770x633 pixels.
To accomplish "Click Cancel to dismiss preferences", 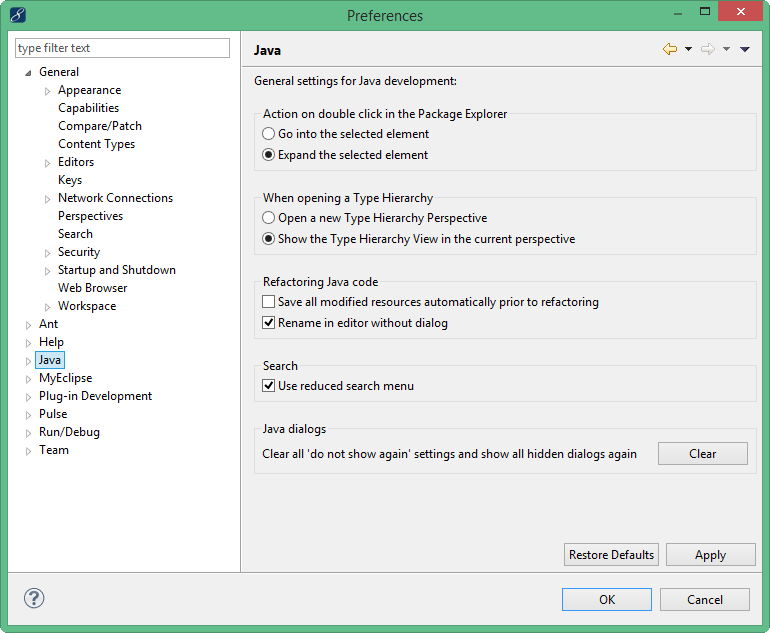I will pyautogui.click(x=704, y=599).
